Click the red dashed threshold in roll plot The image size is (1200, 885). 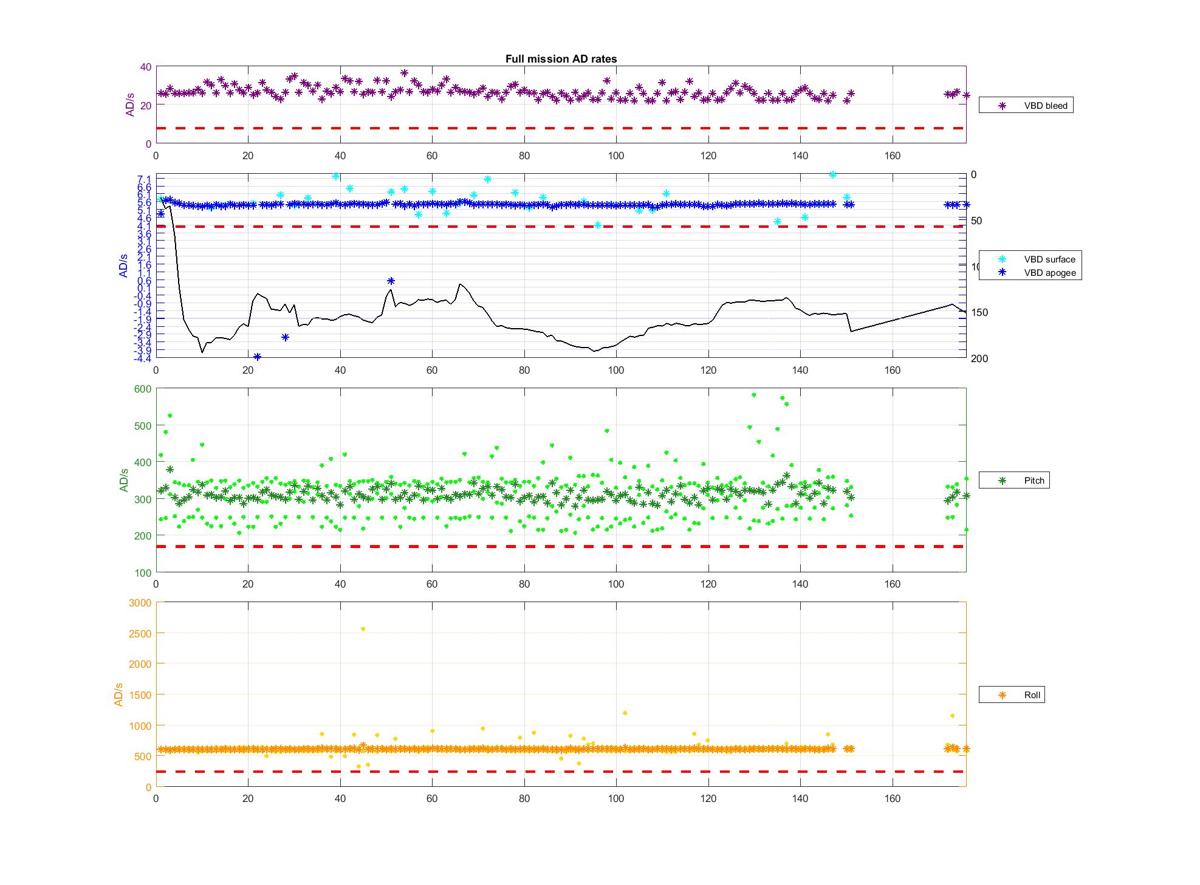(x=560, y=771)
